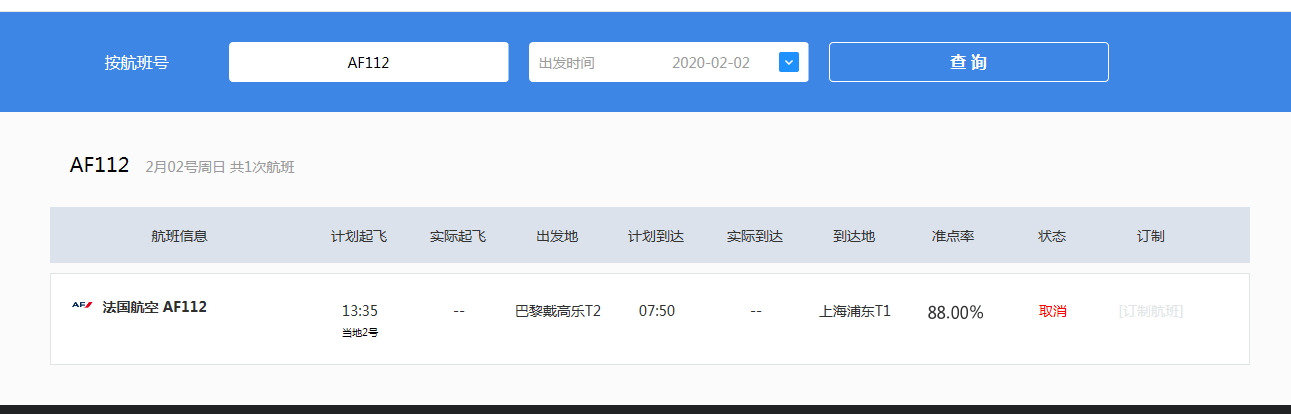
Task: Click the 2月02号周日 共1次航班 summary text
Action: tap(220, 167)
